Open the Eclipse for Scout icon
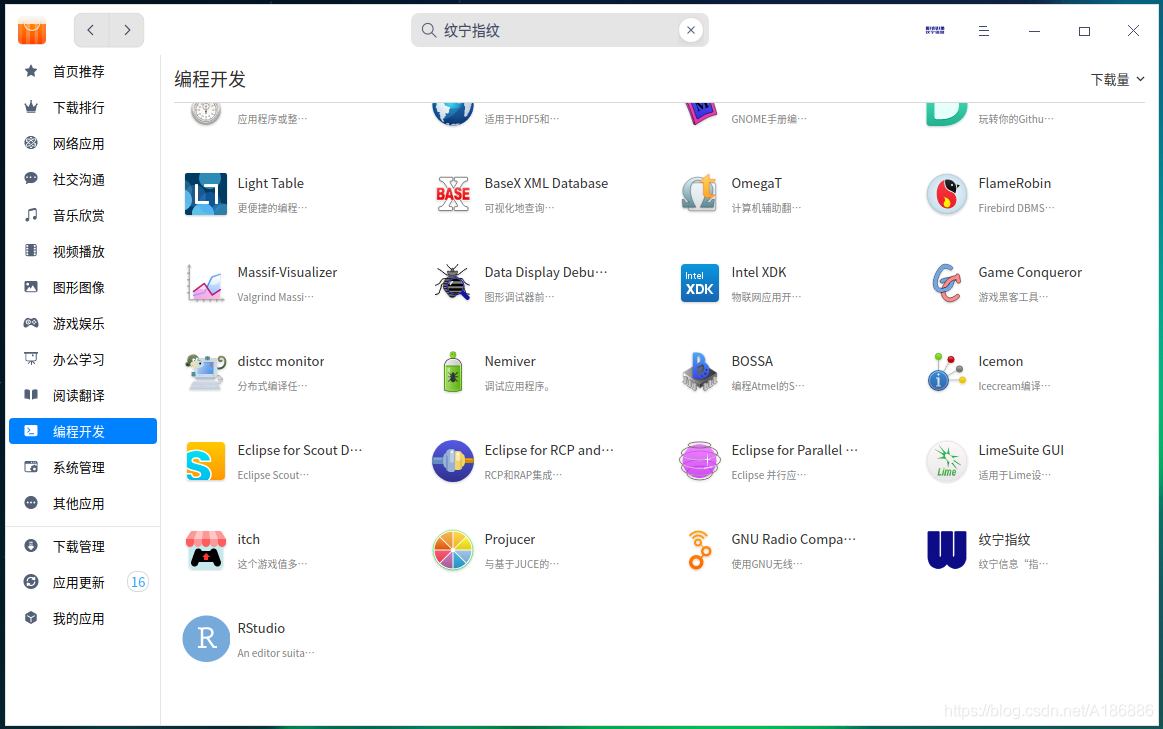This screenshot has width=1163, height=729. [205, 461]
